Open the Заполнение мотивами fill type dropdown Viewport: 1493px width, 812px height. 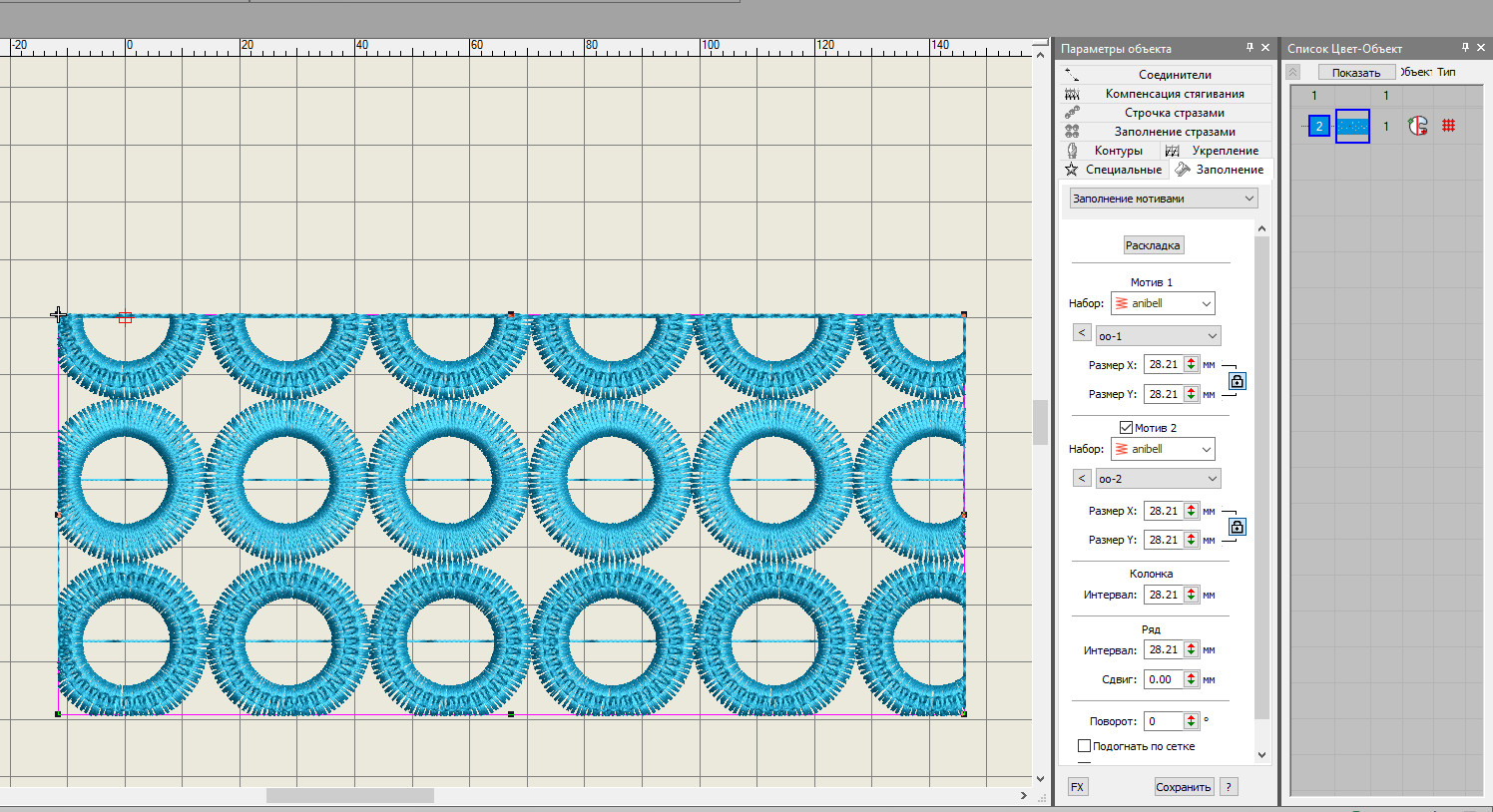(x=1163, y=199)
